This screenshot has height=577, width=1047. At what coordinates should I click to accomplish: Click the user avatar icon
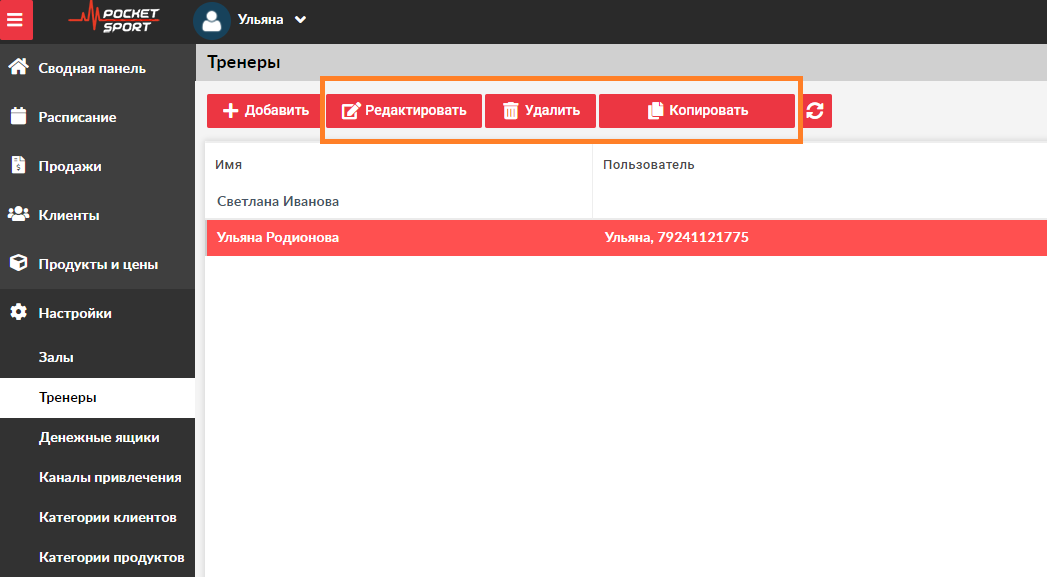[x=211, y=20]
